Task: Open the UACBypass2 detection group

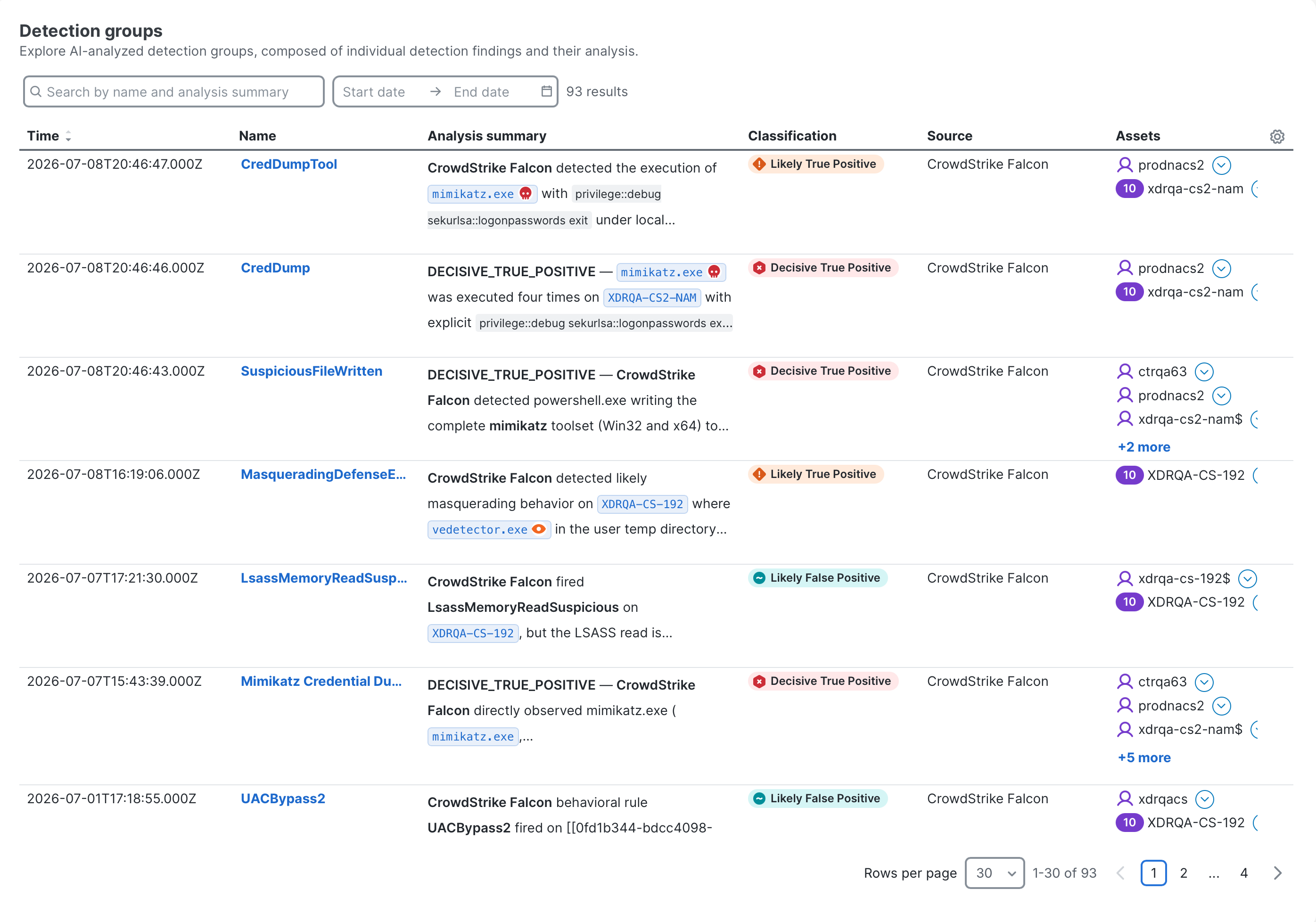Action: pos(283,798)
